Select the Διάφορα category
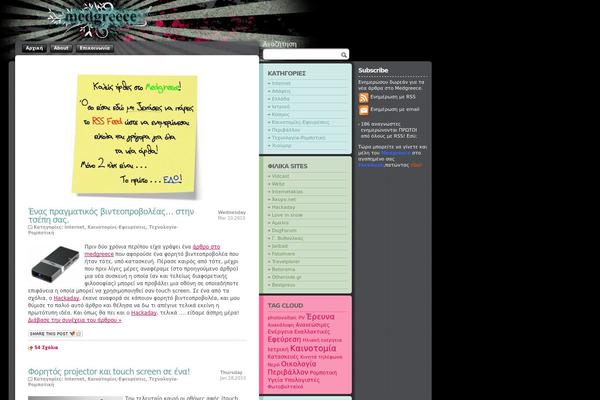Screen dimensions: 600x400 (281, 91)
